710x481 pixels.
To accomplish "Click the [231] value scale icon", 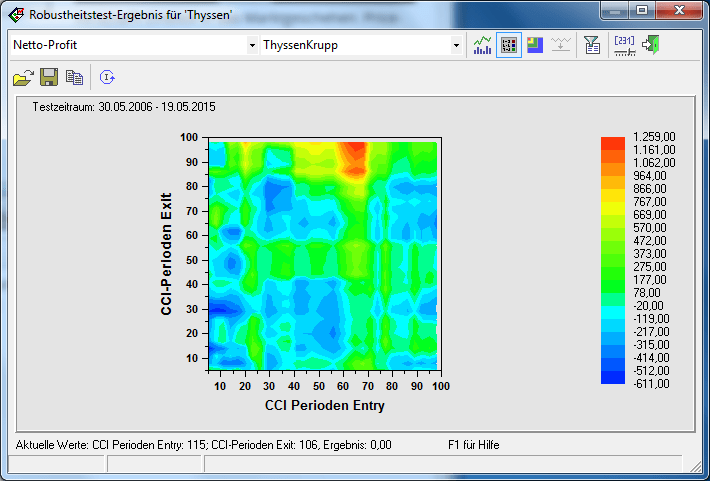I will tap(624, 45).
